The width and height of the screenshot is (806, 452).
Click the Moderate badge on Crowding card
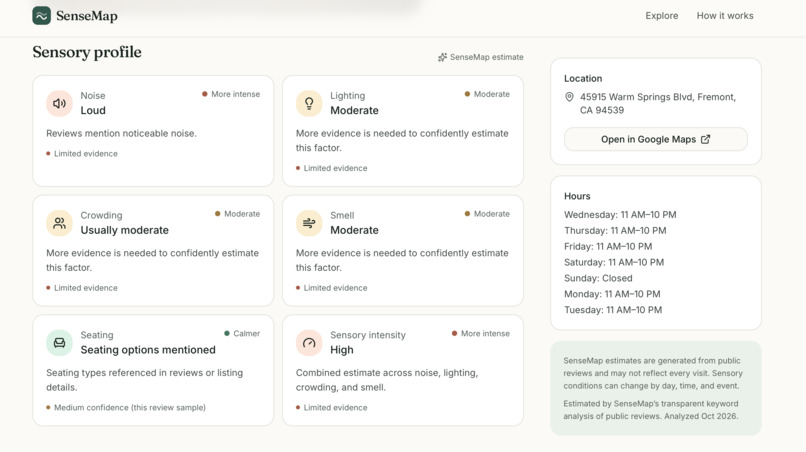point(237,214)
